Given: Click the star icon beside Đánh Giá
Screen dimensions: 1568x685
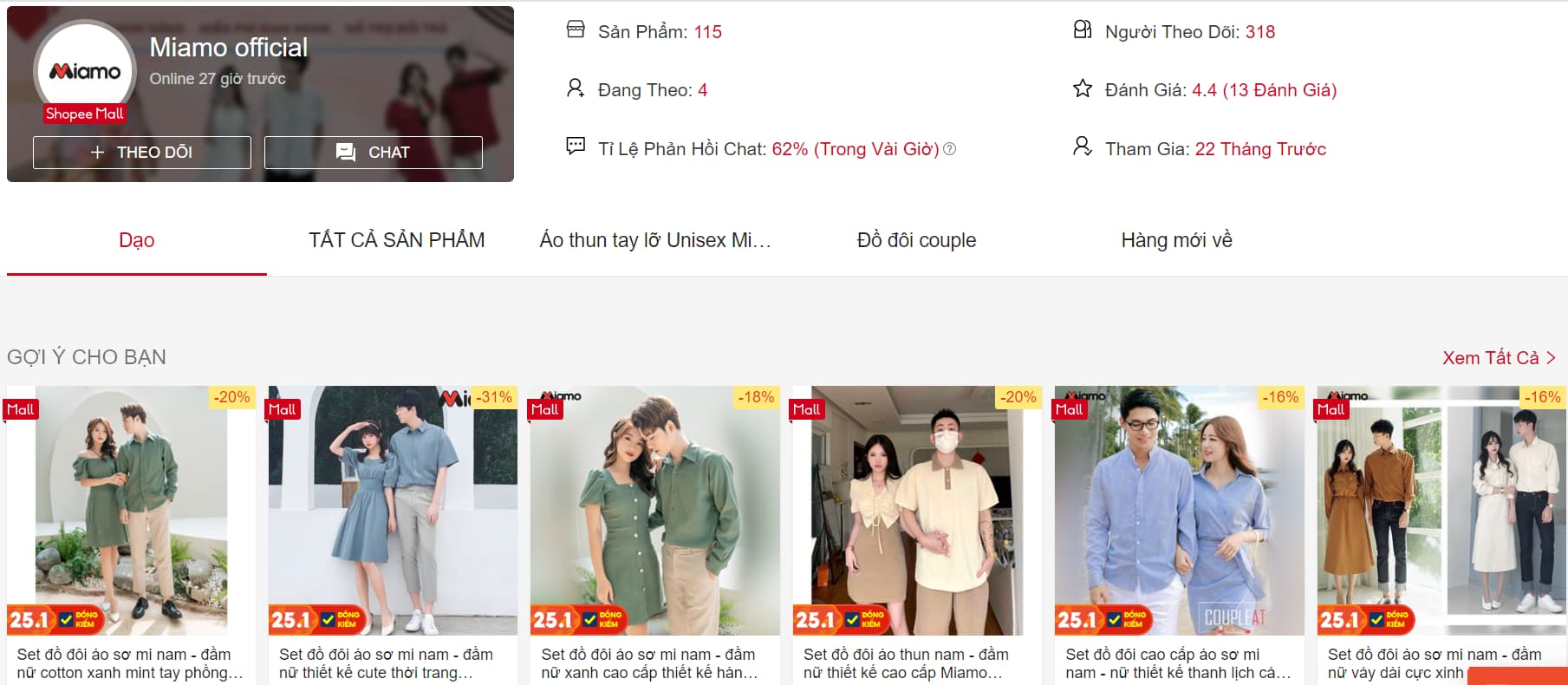Looking at the screenshot, I should point(1083,88).
